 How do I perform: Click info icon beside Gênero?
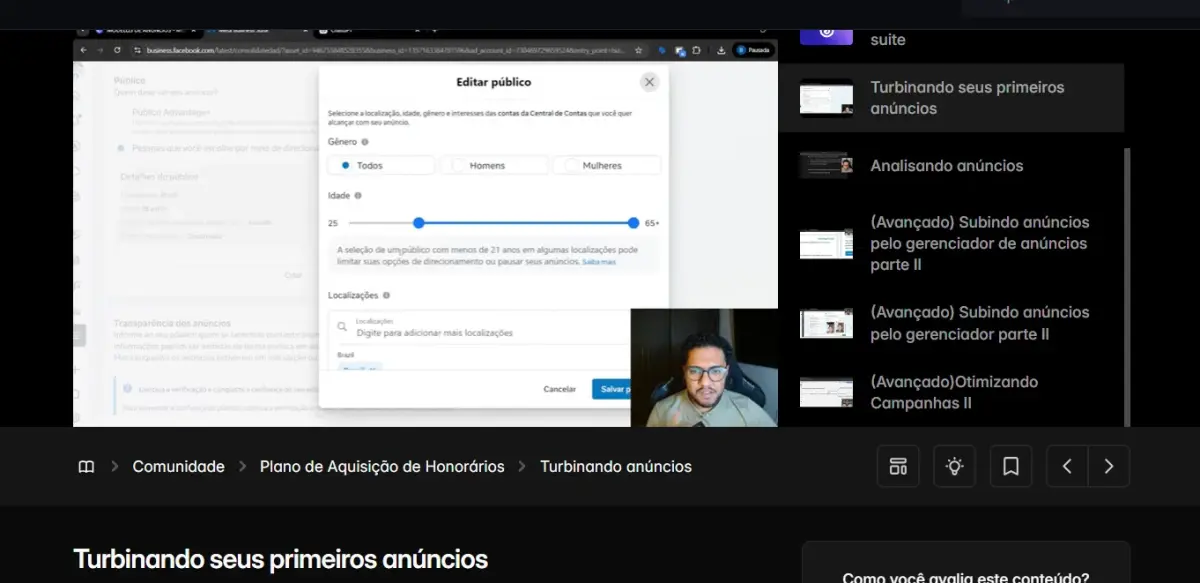364,142
